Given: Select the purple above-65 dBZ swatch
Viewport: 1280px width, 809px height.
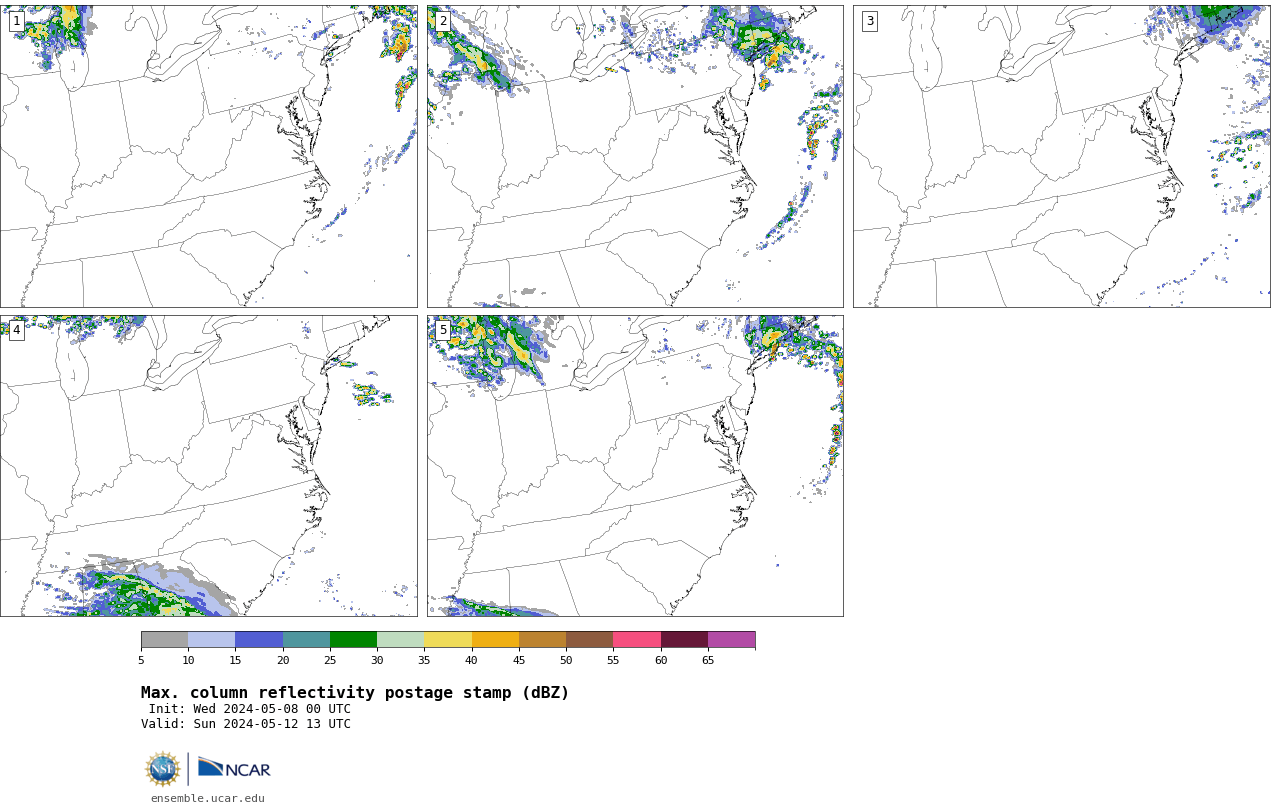Looking at the screenshot, I should point(731,640).
